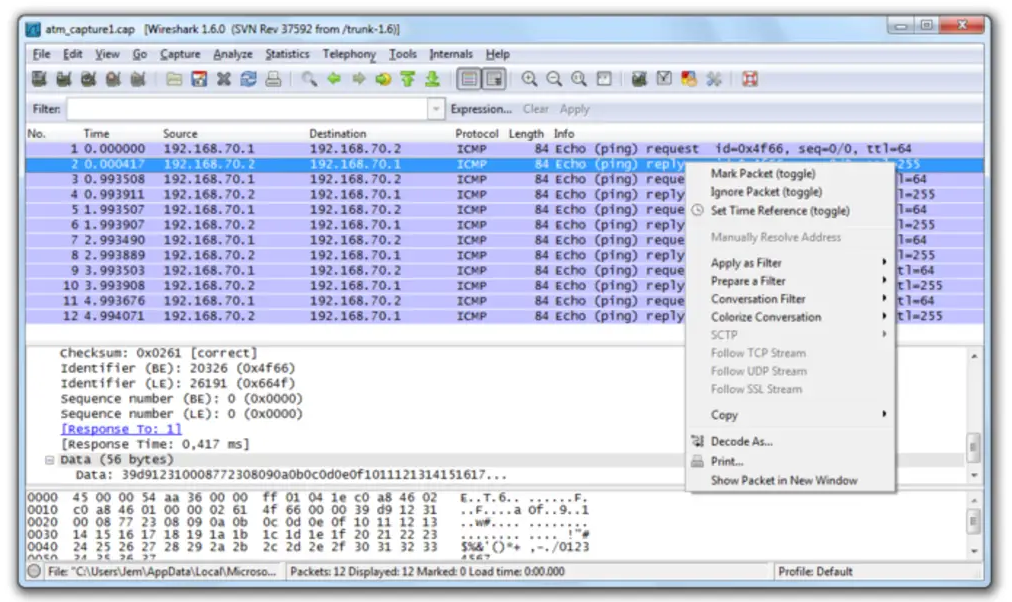Open the Analyze menu
The height and width of the screenshot is (602, 1012).
tap(233, 54)
